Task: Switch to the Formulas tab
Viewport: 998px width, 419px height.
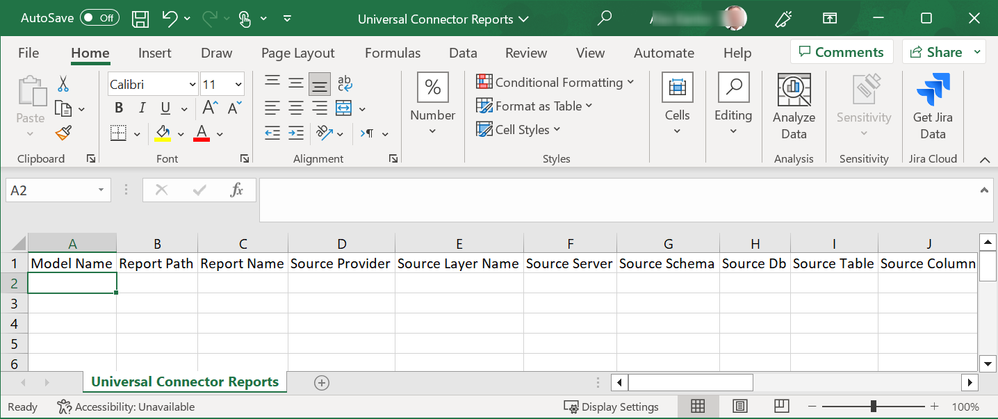Action: (392, 53)
